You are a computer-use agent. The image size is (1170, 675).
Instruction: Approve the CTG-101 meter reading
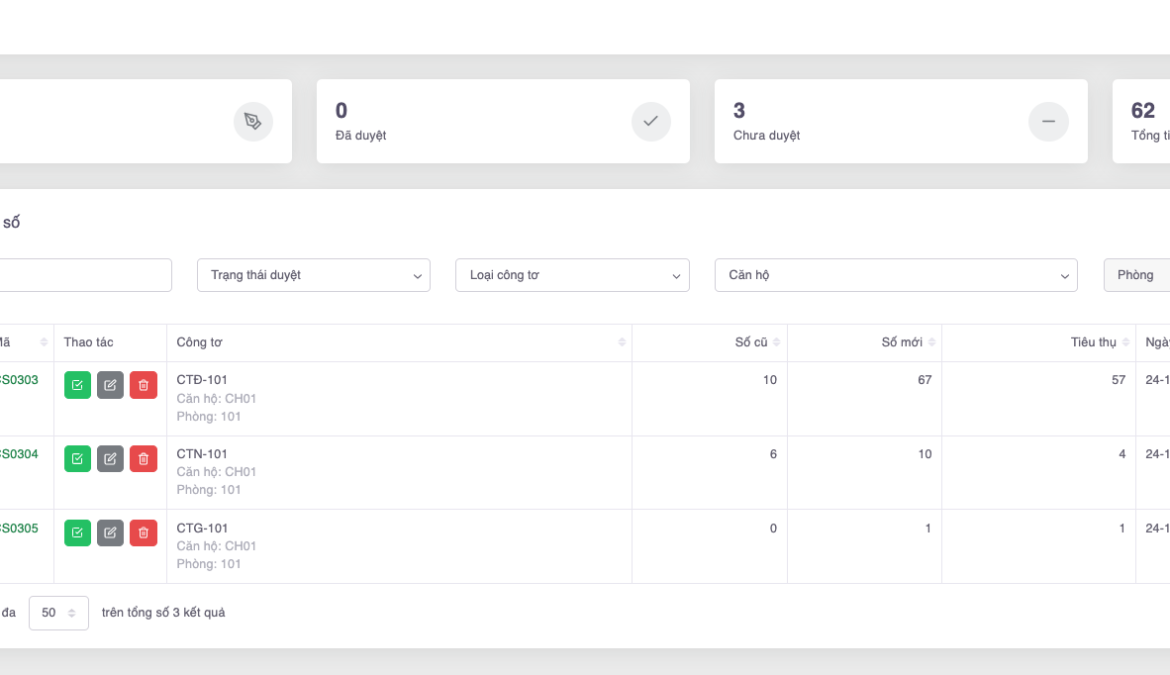tap(77, 533)
